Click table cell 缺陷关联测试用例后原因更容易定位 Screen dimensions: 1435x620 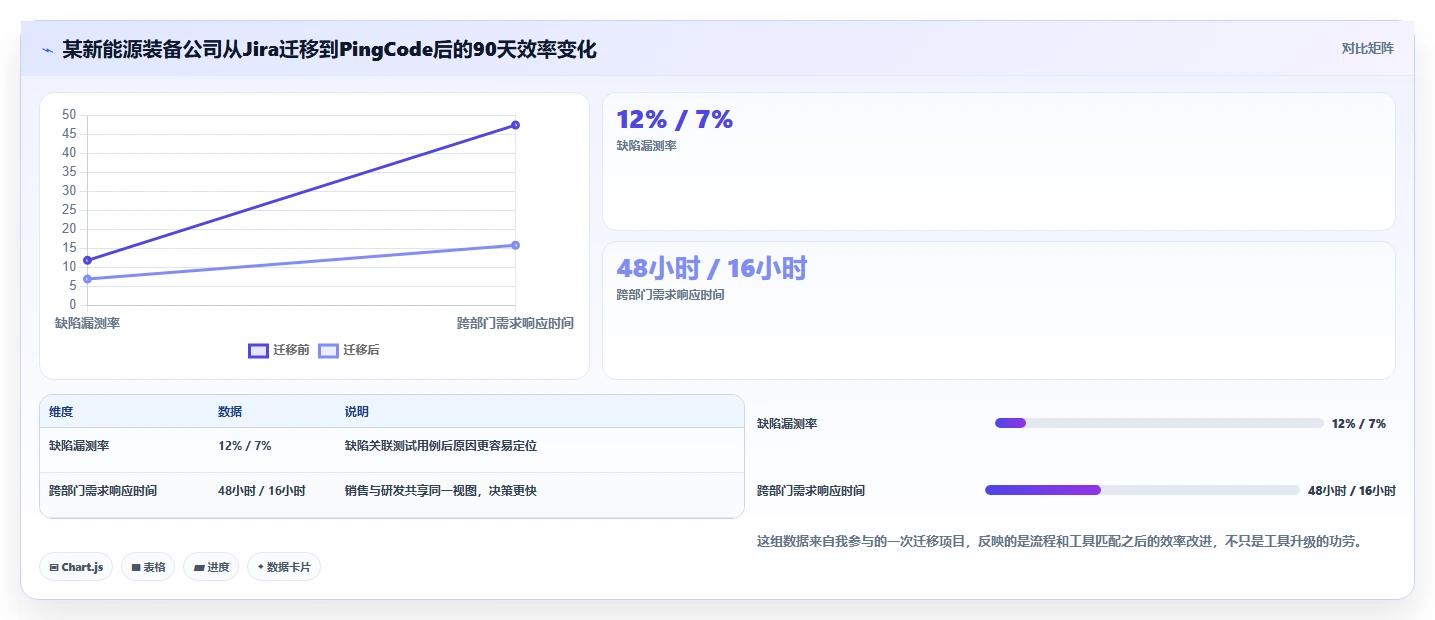tap(441, 446)
